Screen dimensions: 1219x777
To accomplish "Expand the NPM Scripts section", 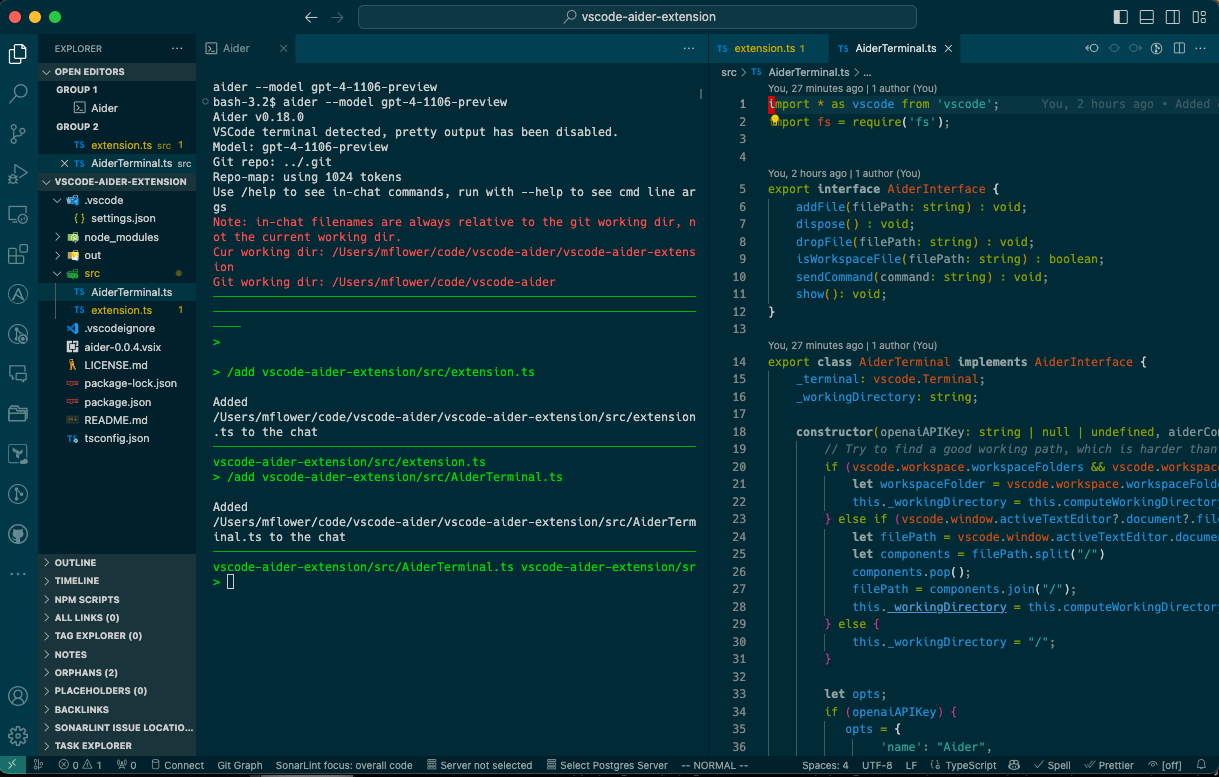I will pyautogui.click(x=117, y=600).
